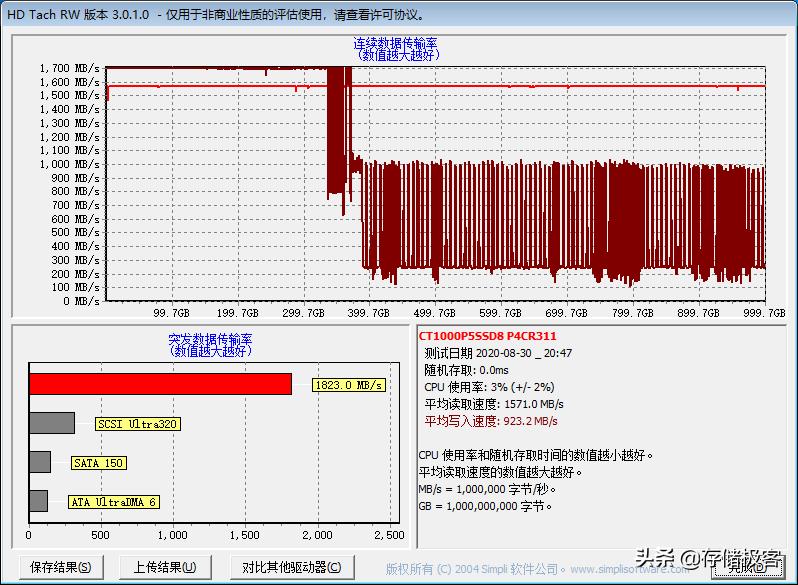Click the 上传结果(U) button

[x=165, y=567]
